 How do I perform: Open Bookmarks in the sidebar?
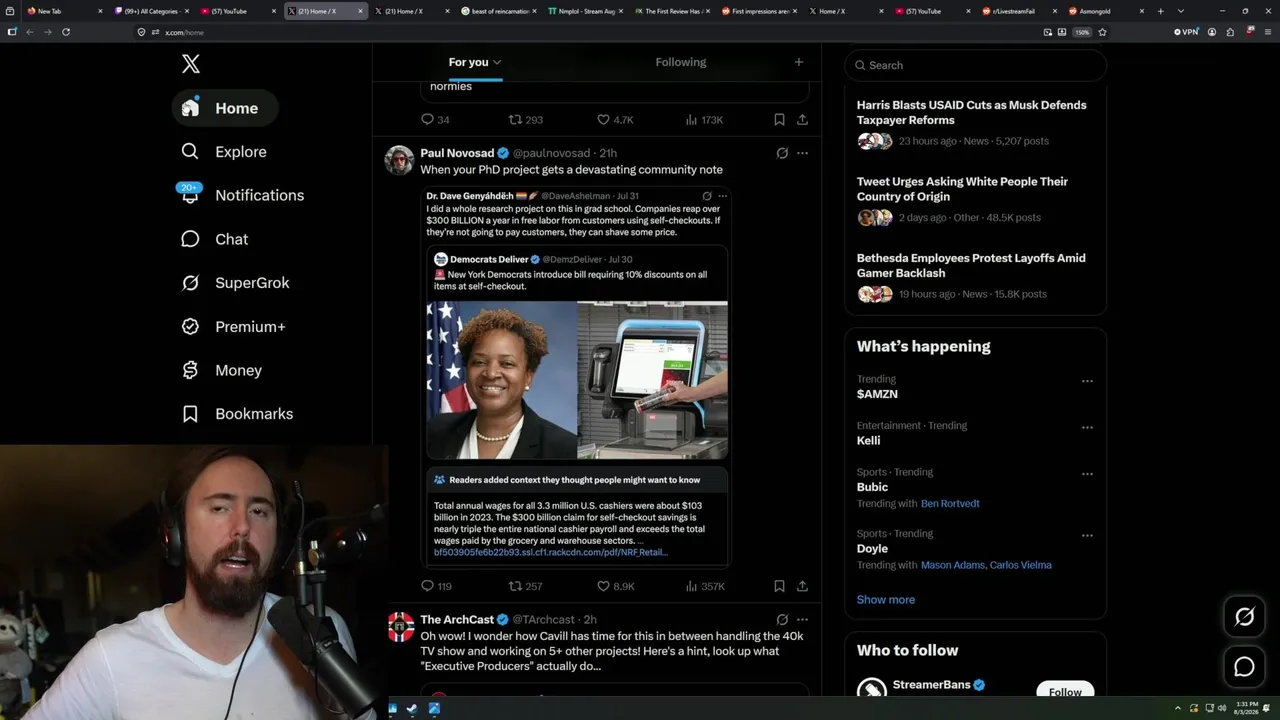tap(238, 414)
